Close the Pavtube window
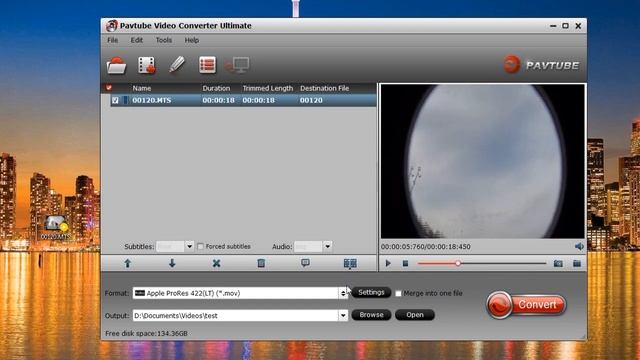This screenshot has width=640, height=360. [x=578, y=26]
